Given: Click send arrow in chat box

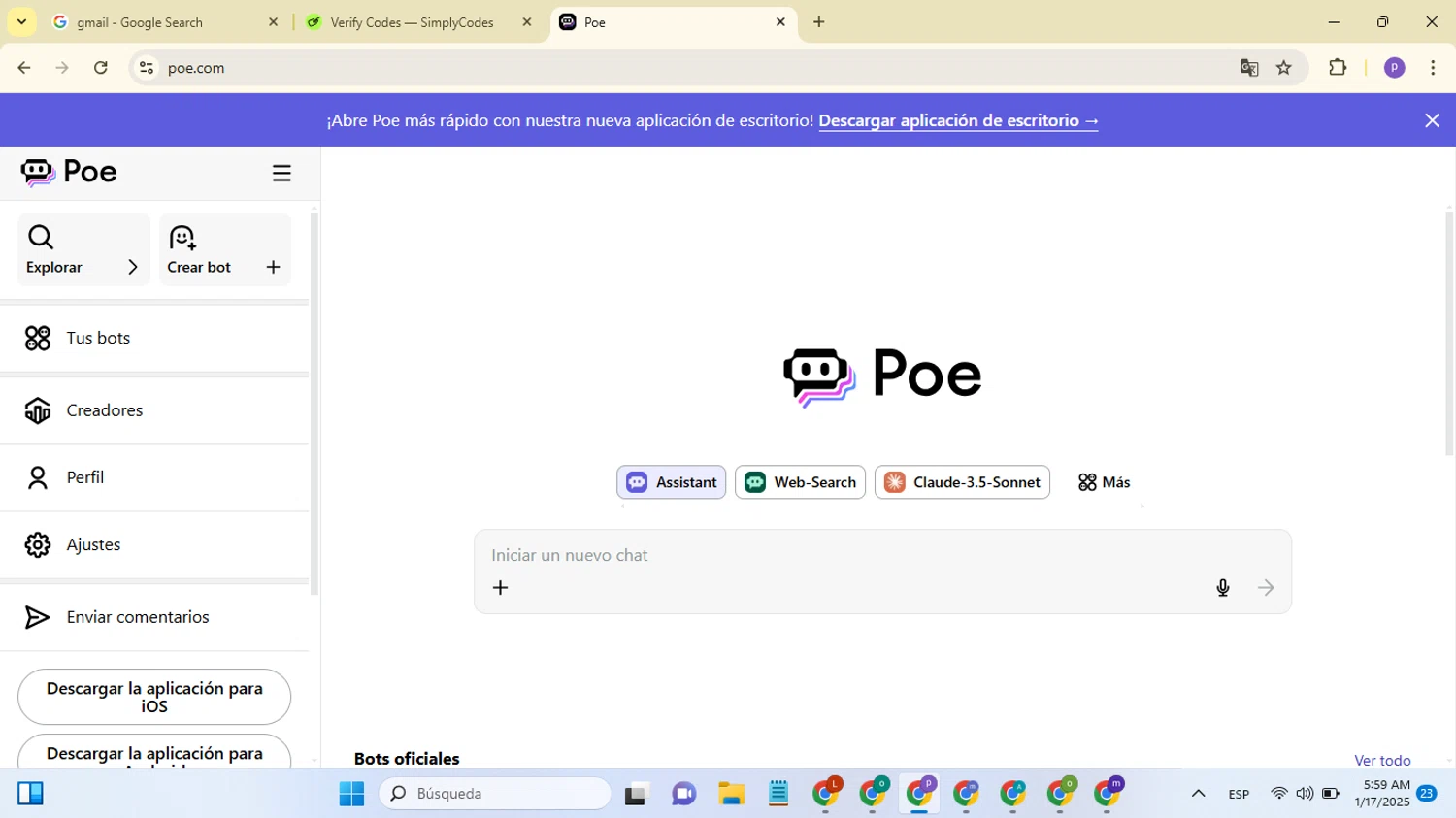Looking at the screenshot, I should tap(1266, 588).
